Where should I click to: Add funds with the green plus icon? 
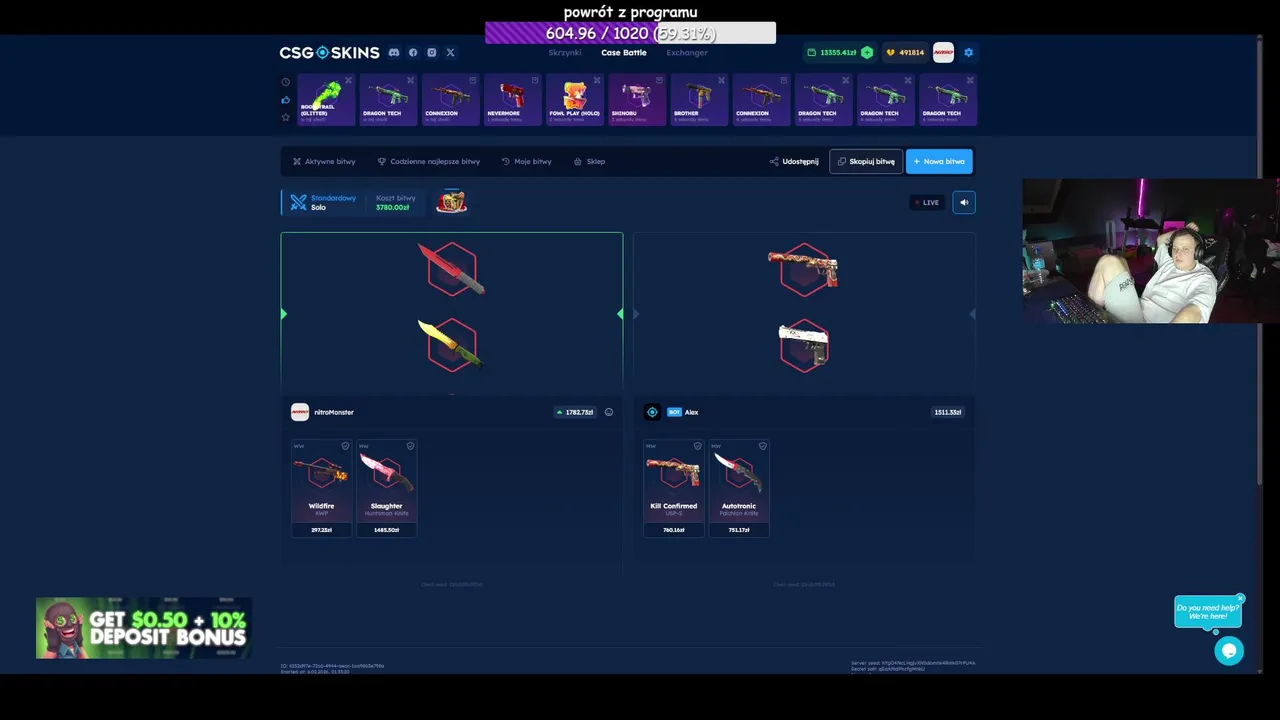coord(867,52)
